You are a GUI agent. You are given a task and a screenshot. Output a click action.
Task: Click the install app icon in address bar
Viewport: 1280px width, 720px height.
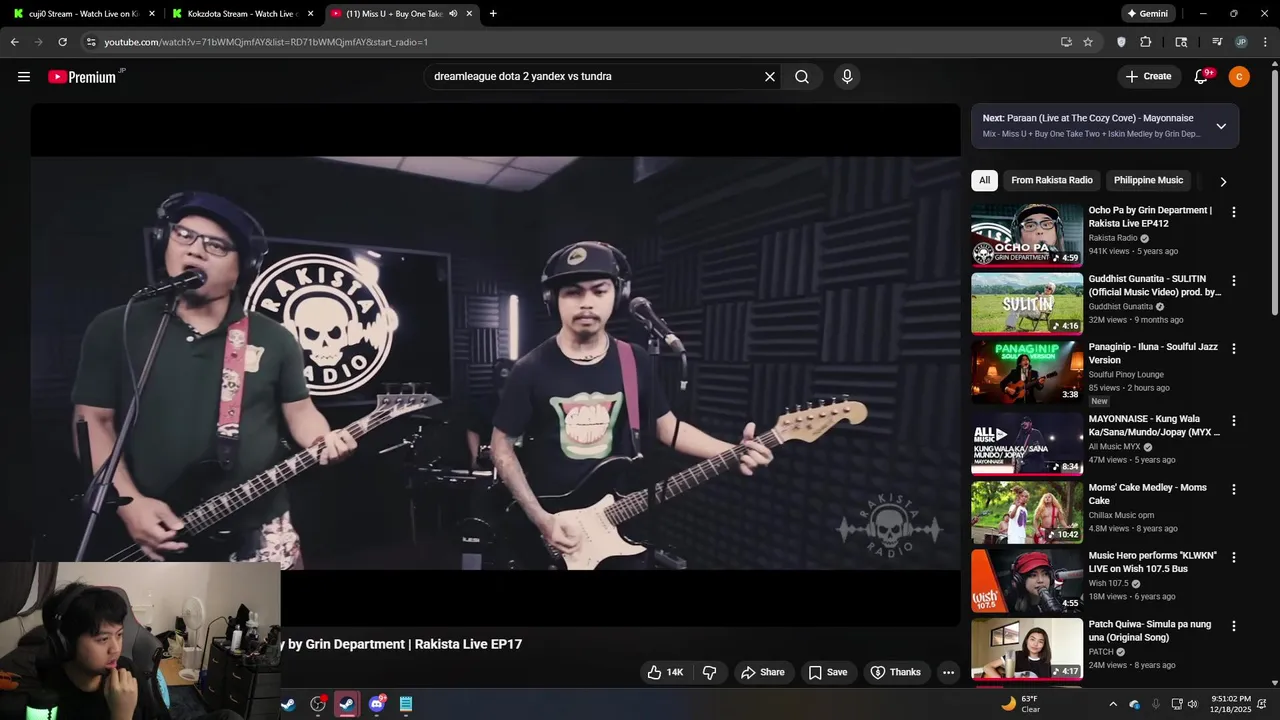click(x=1066, y=42)
